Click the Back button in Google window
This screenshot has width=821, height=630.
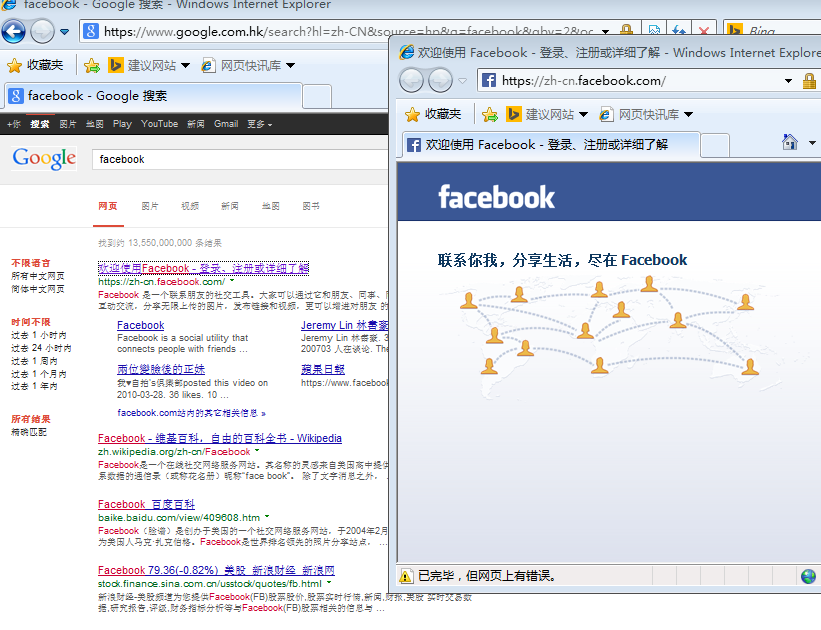(x=14, y=32)
